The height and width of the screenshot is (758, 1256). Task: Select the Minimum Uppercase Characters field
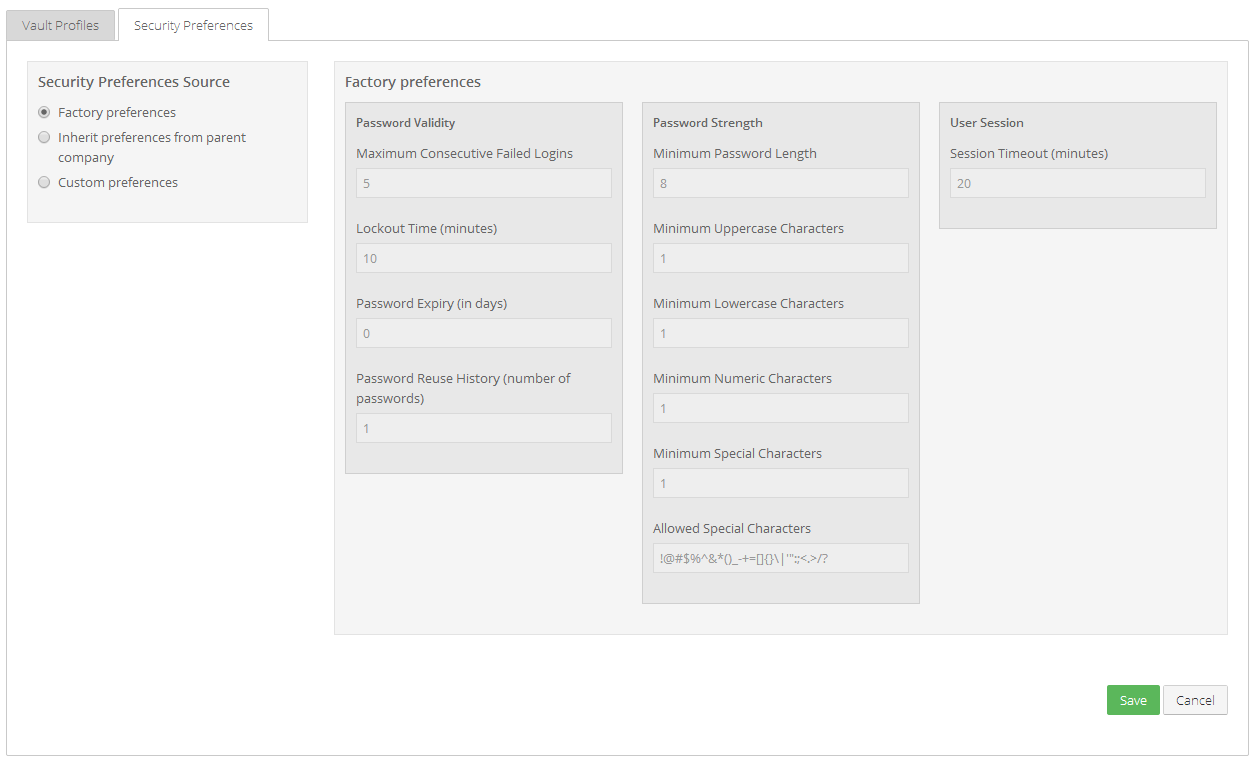click(x=780, y=258)
